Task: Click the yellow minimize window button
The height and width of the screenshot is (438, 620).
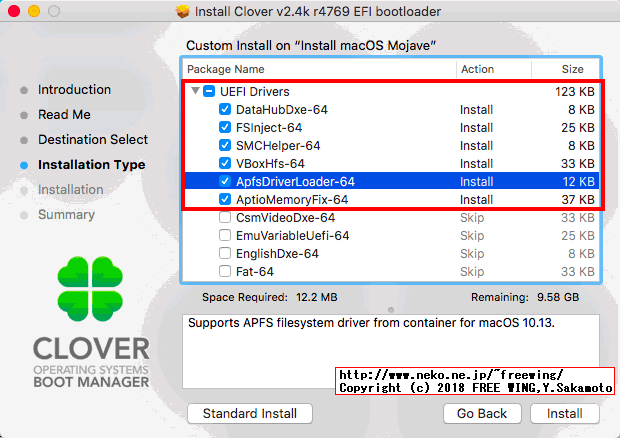Action: (x=34, y=11)
